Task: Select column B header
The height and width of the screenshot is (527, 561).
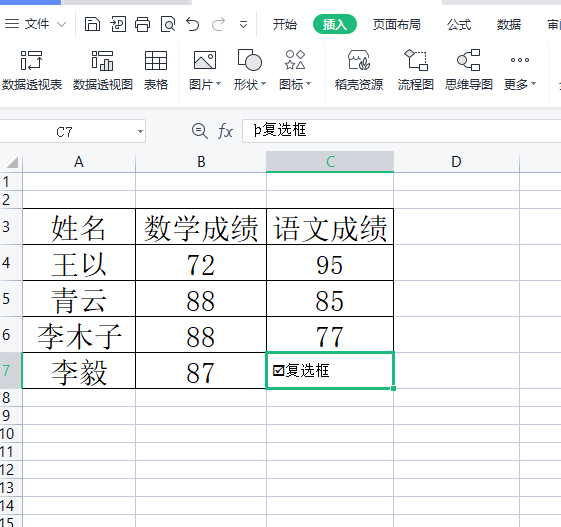Action: pos(201,162)
